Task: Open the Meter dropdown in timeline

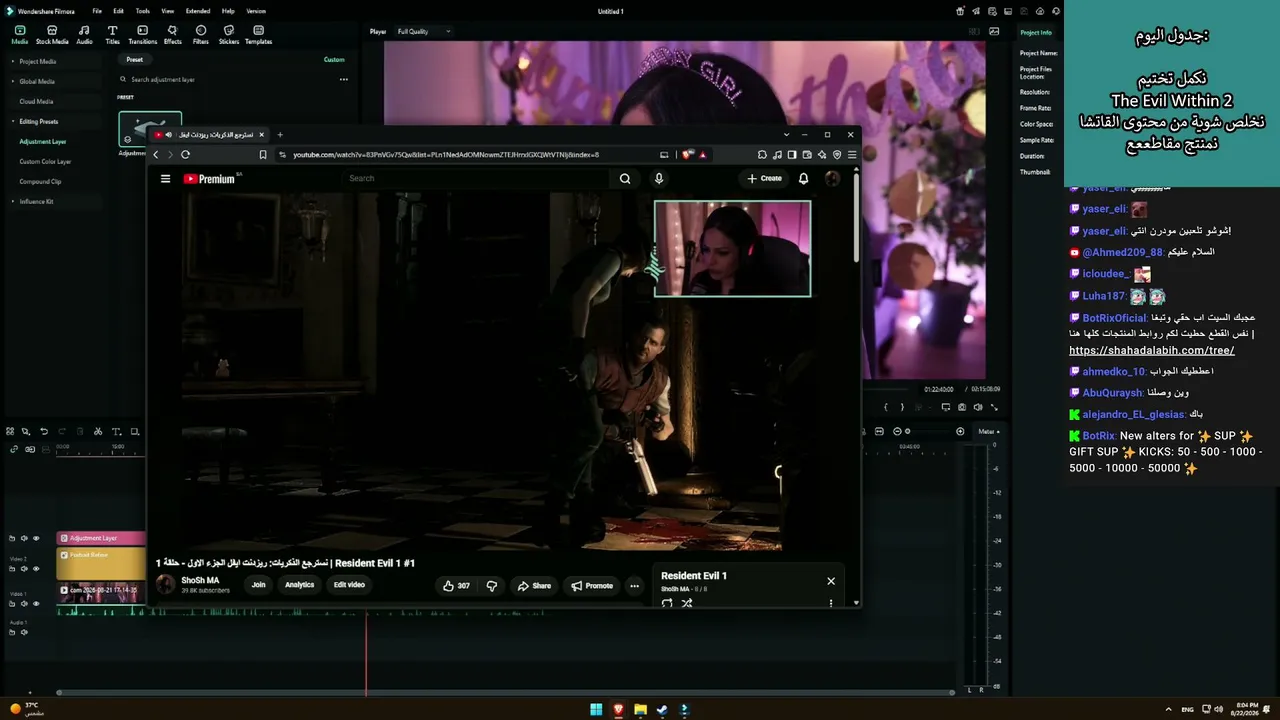Action: (x=988, y=431)
